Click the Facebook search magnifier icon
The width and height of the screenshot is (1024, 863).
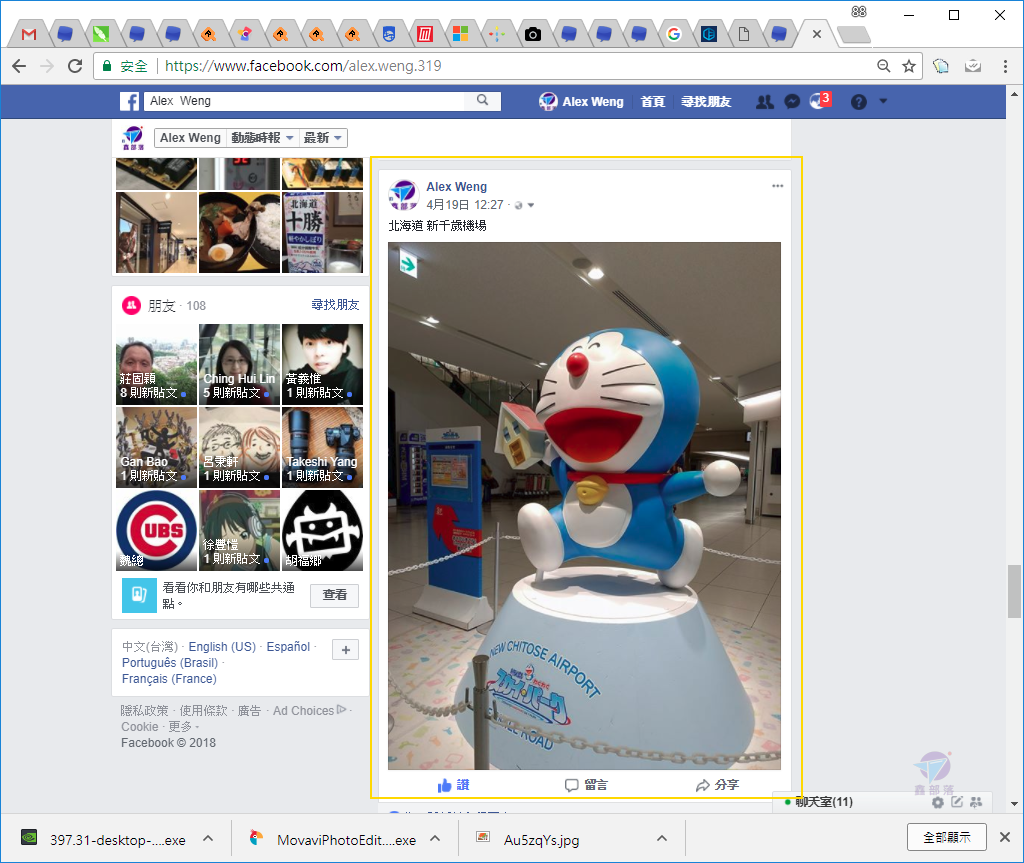483,101
